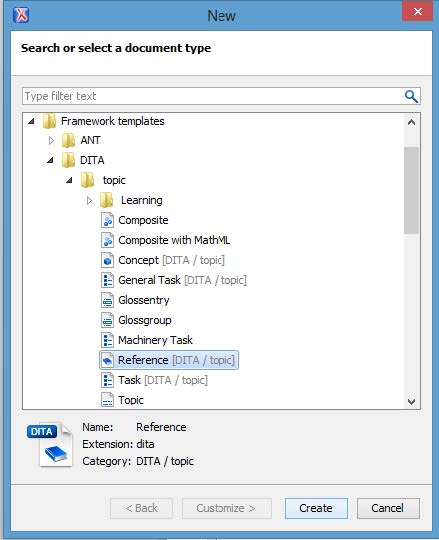Viewport: 439px width, 540px height.
Task: Click the scrollbar up arrow
Action: click(x=411, y=122)
